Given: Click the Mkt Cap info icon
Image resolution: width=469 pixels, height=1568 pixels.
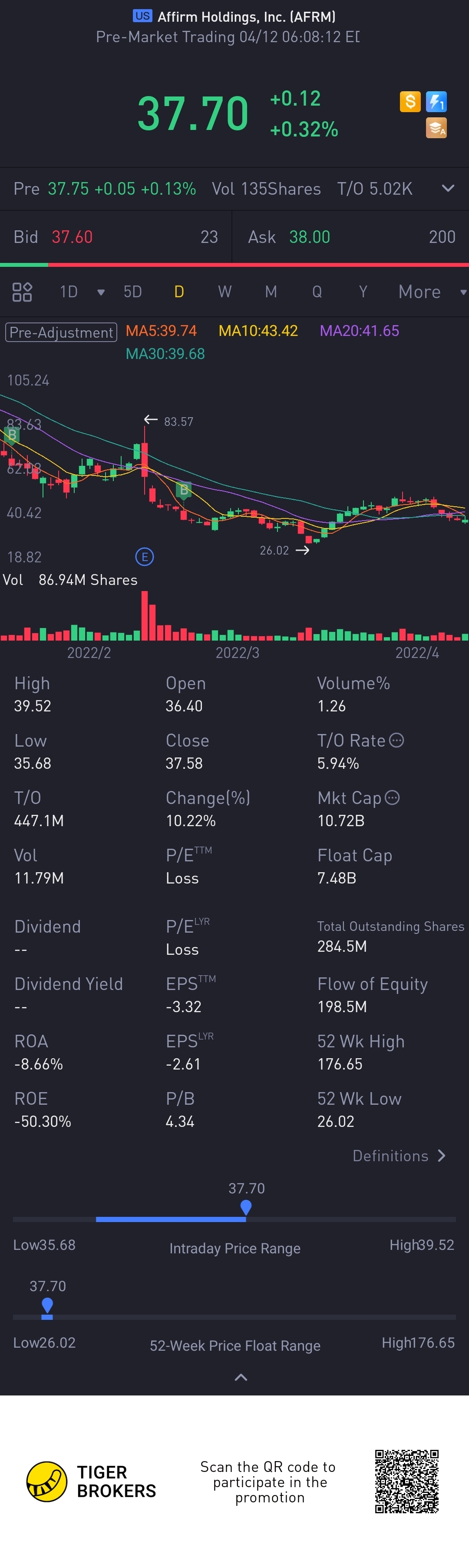Looking at the screenshot, I should 393,797.
